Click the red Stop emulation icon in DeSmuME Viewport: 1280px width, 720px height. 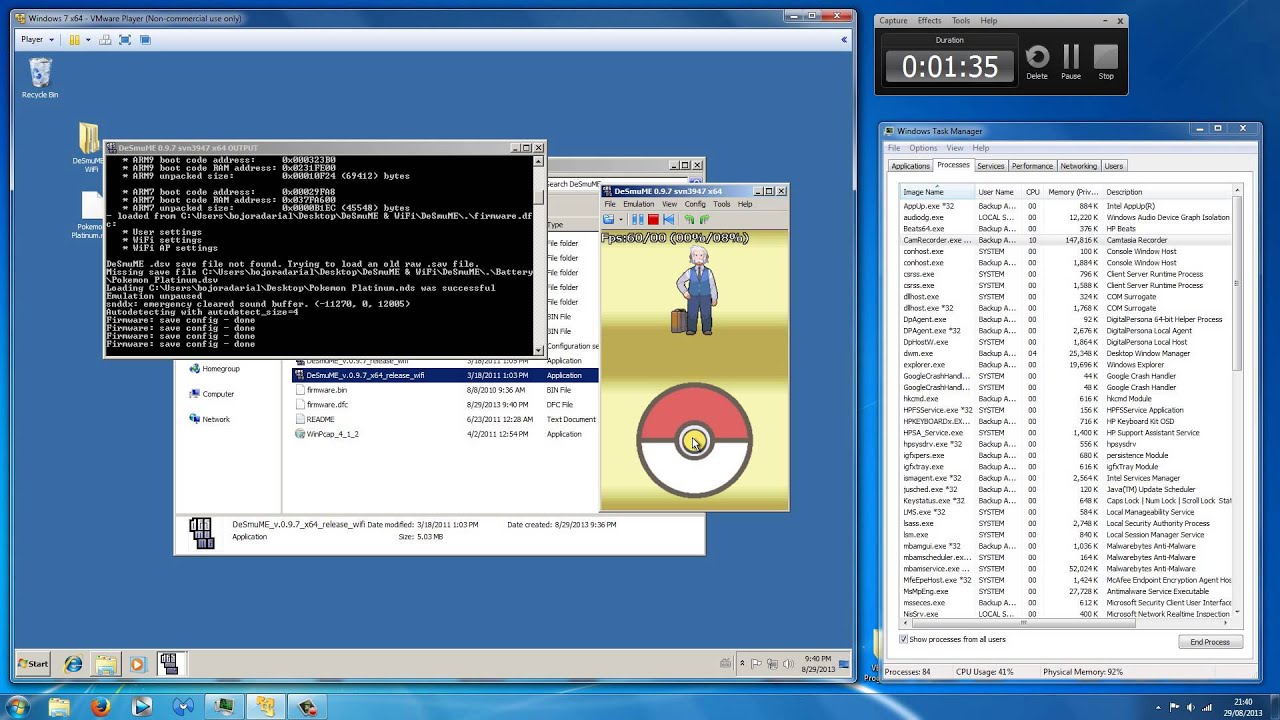click(x=653, y=219)
